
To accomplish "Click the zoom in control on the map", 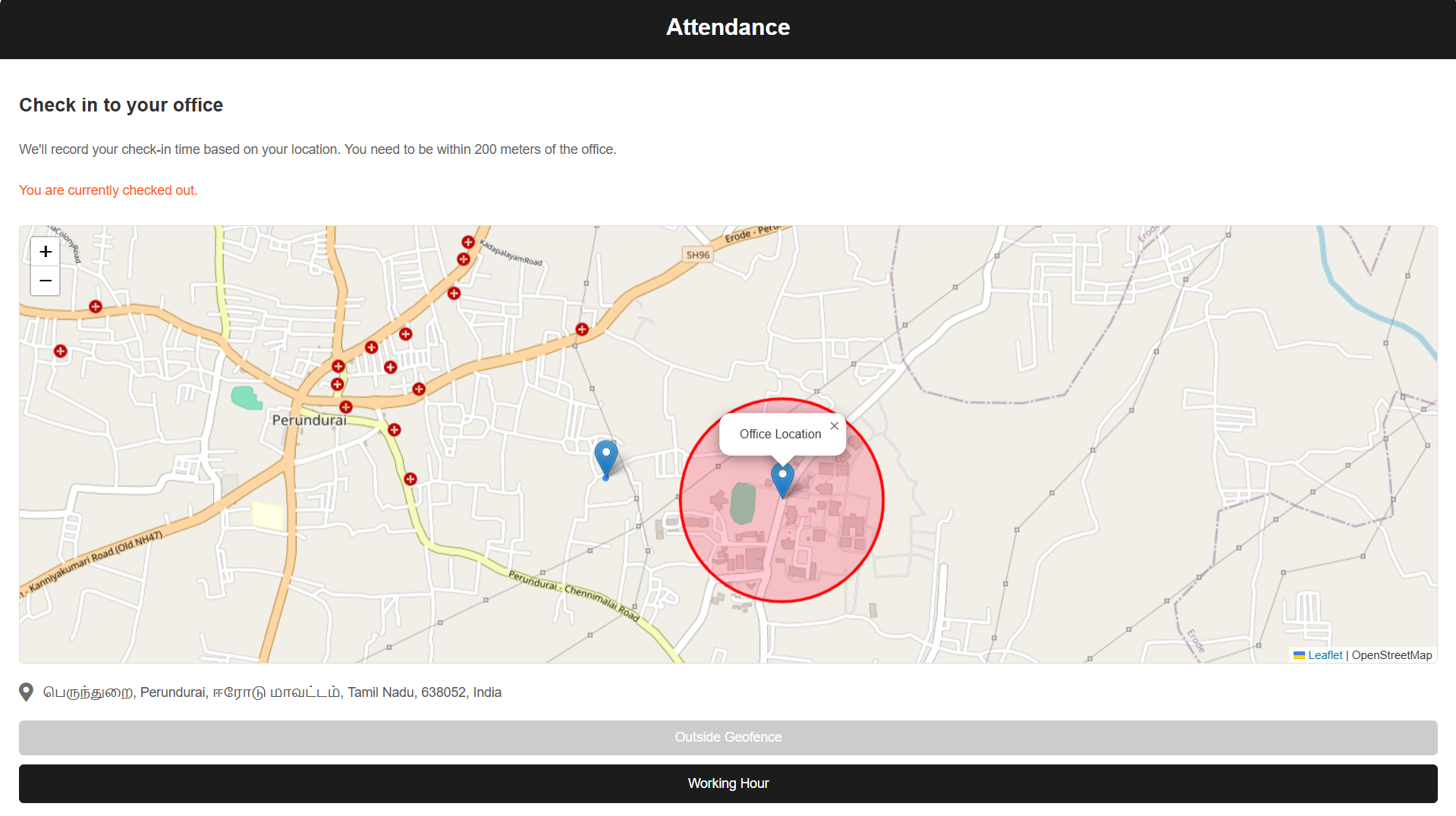I will pos(45,251).
